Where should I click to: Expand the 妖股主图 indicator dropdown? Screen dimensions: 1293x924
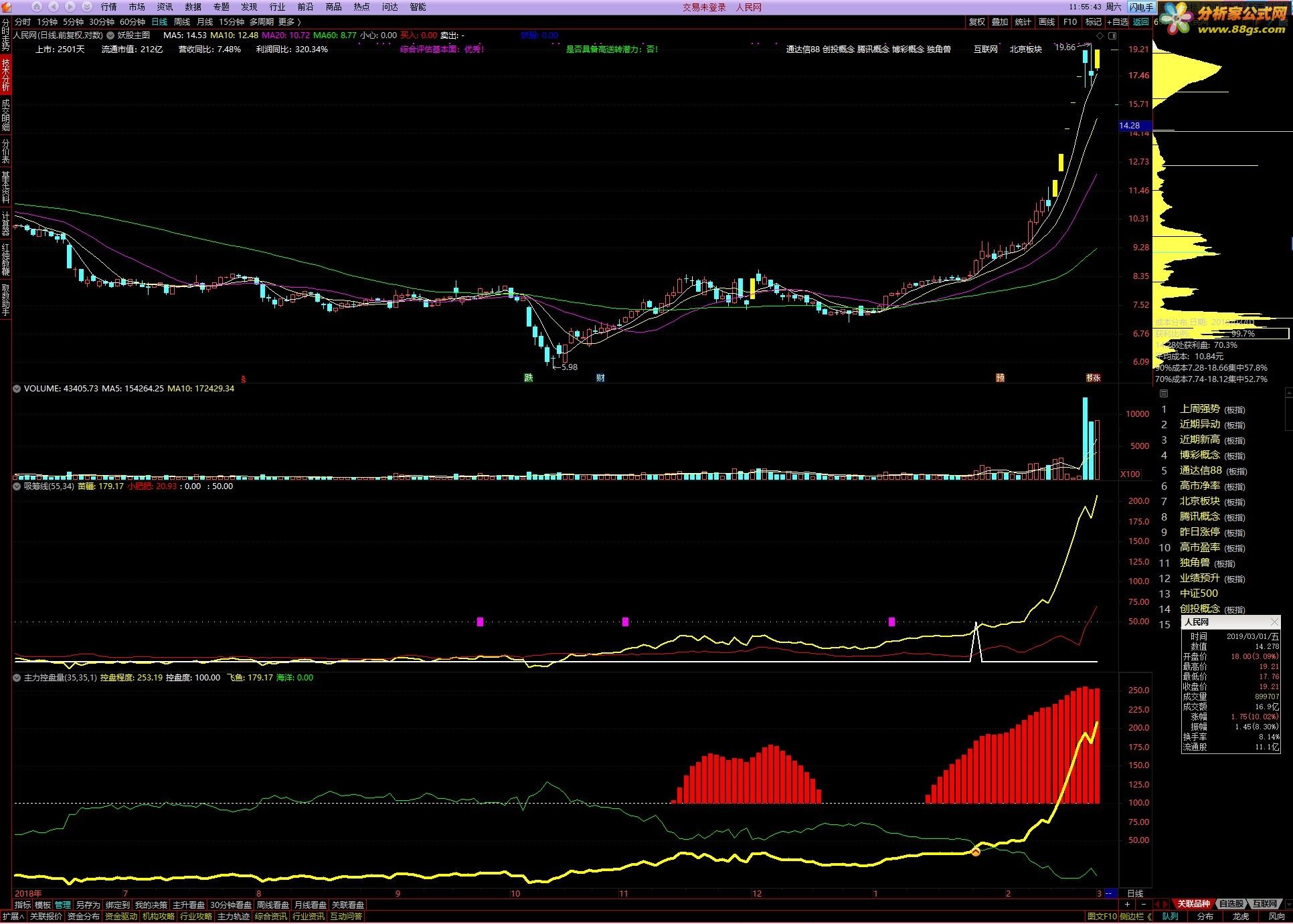pos(110,35)
